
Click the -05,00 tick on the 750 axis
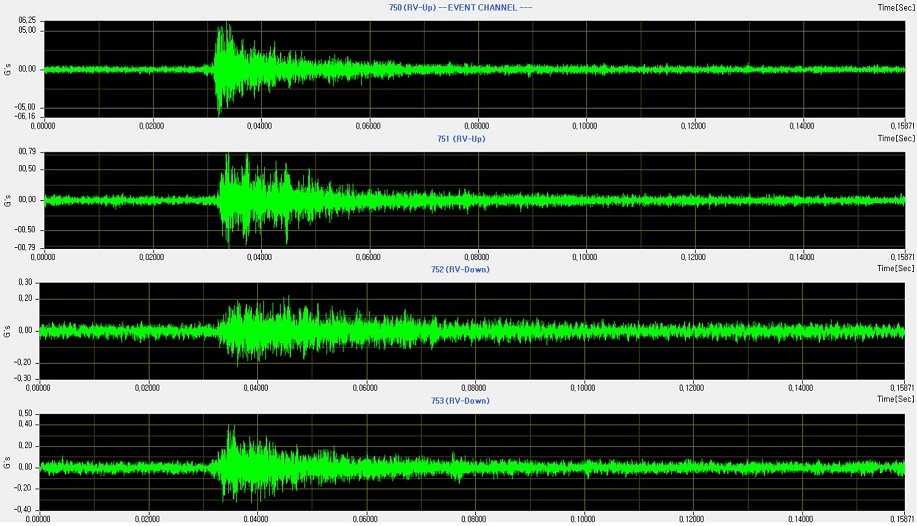pyautogui.click(x=25, y=108)
